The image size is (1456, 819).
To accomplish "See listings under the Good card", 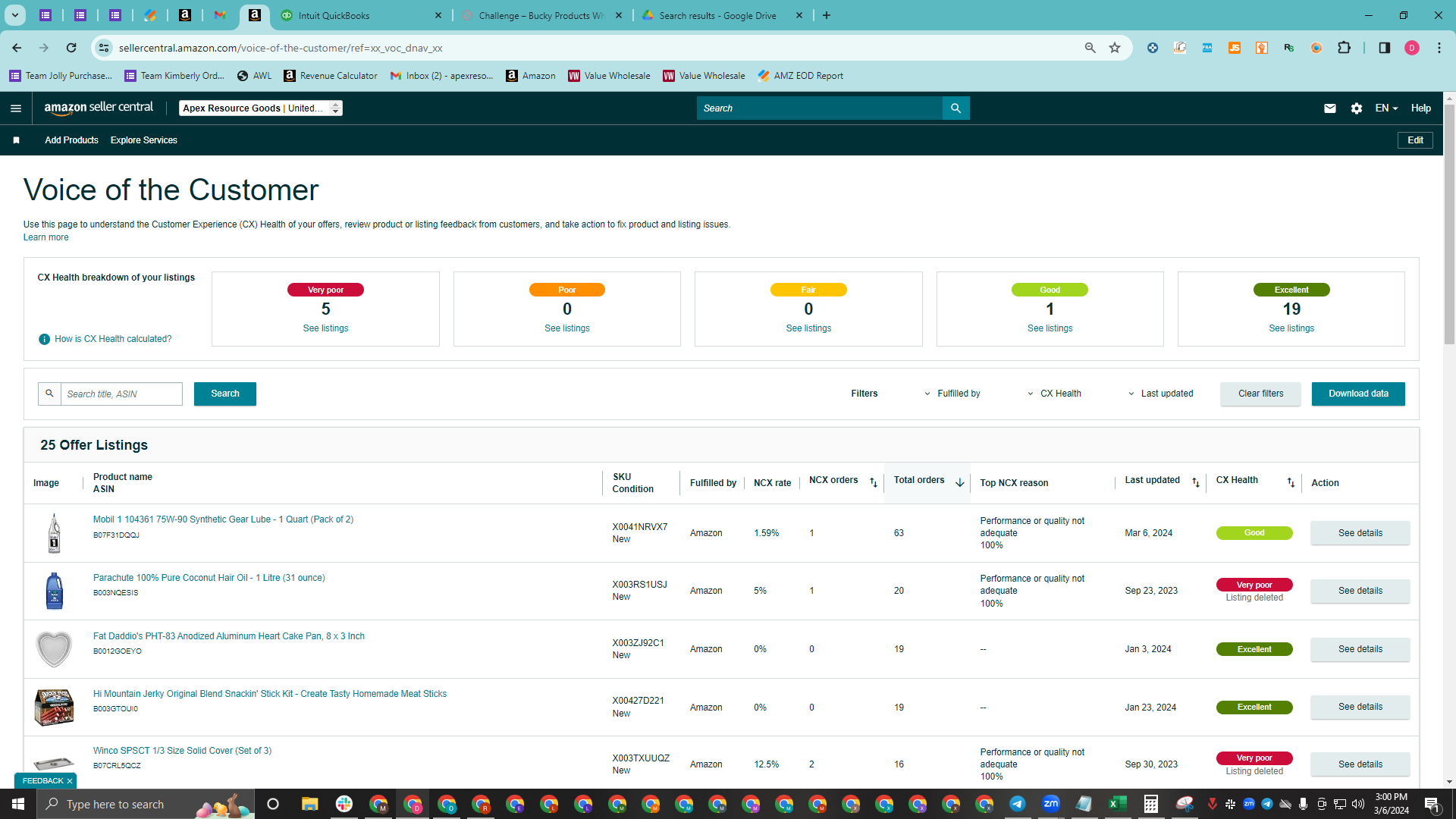I will 1050,328.
